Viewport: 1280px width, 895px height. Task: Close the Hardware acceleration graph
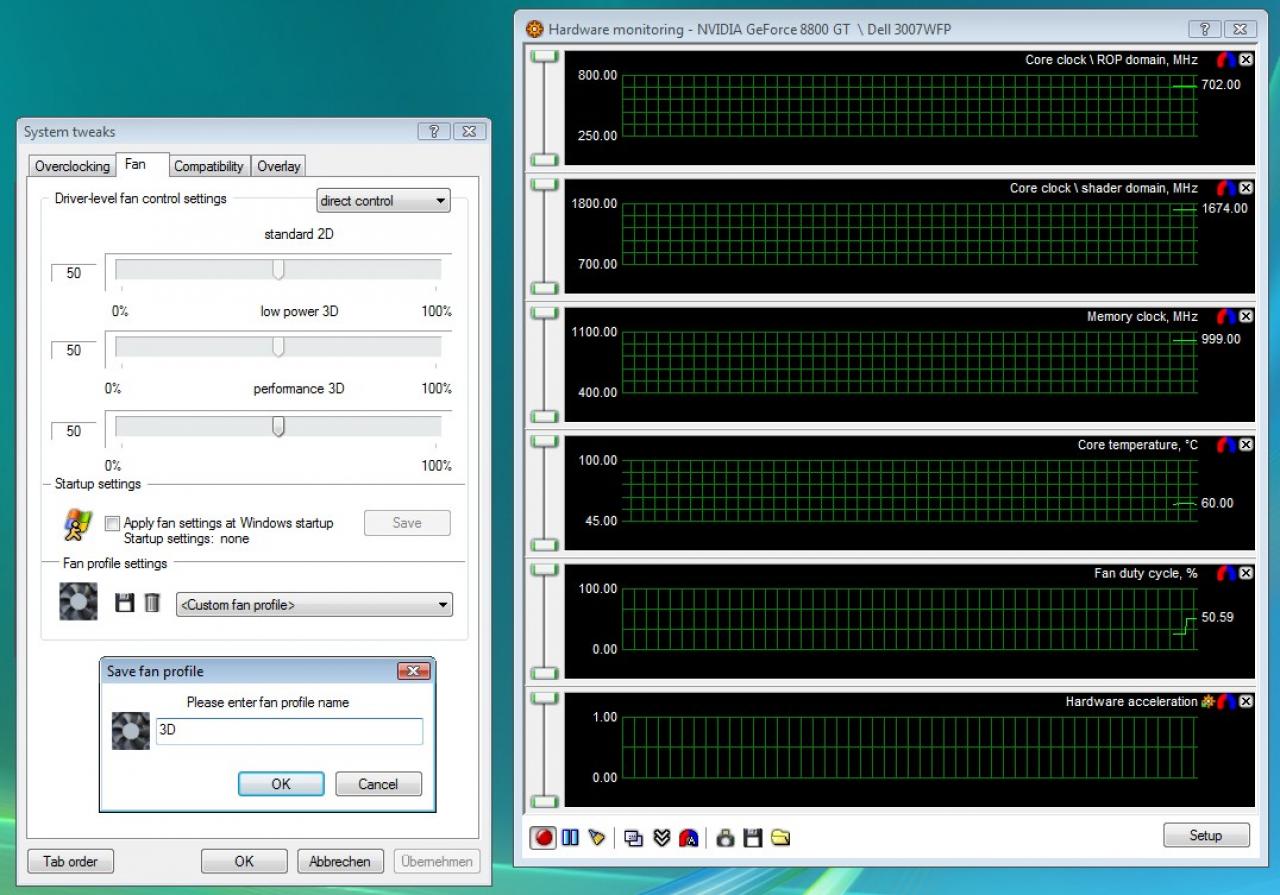click(x=1246, y=702)
